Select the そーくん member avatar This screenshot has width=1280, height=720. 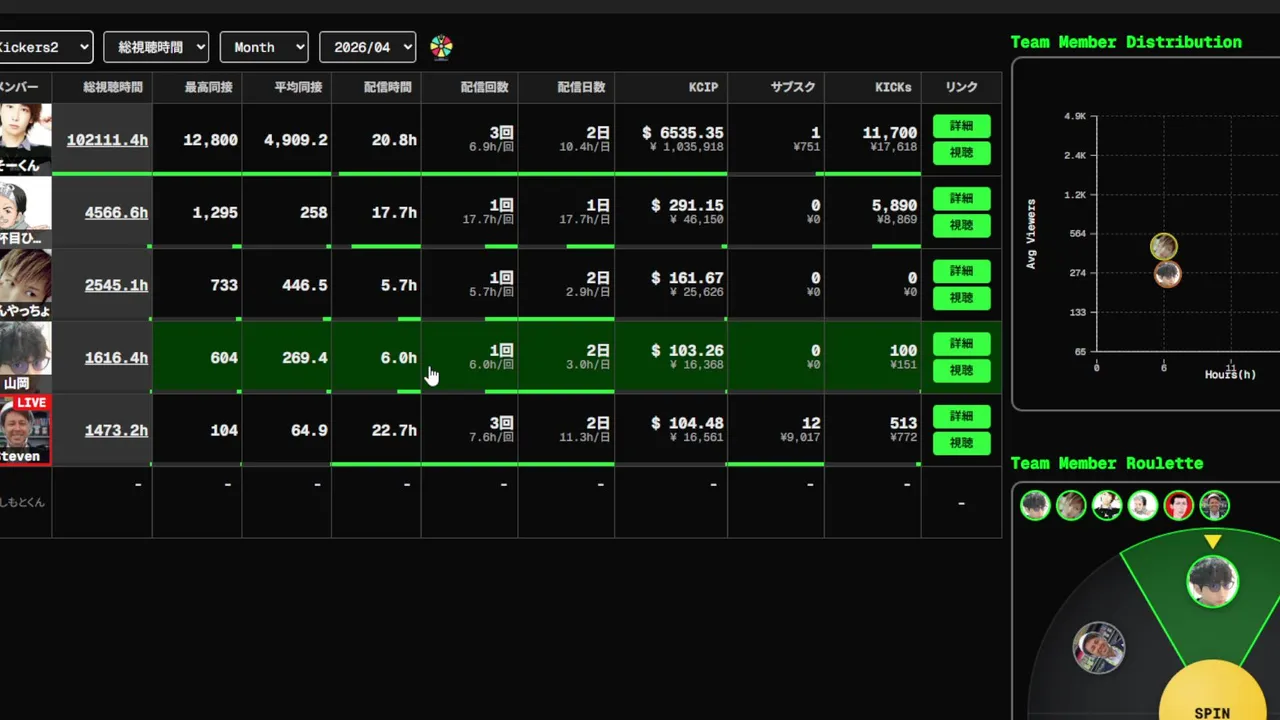(25, 139)
